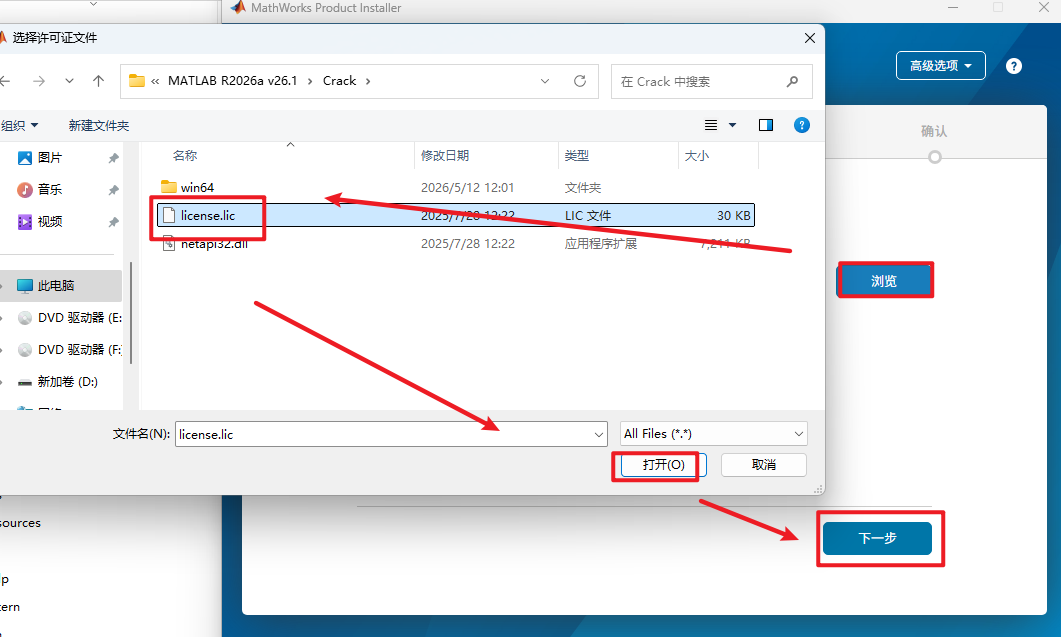Sort by 修改日期 column header
Viewport: 1061px width, 637px height.
(445, 156)
